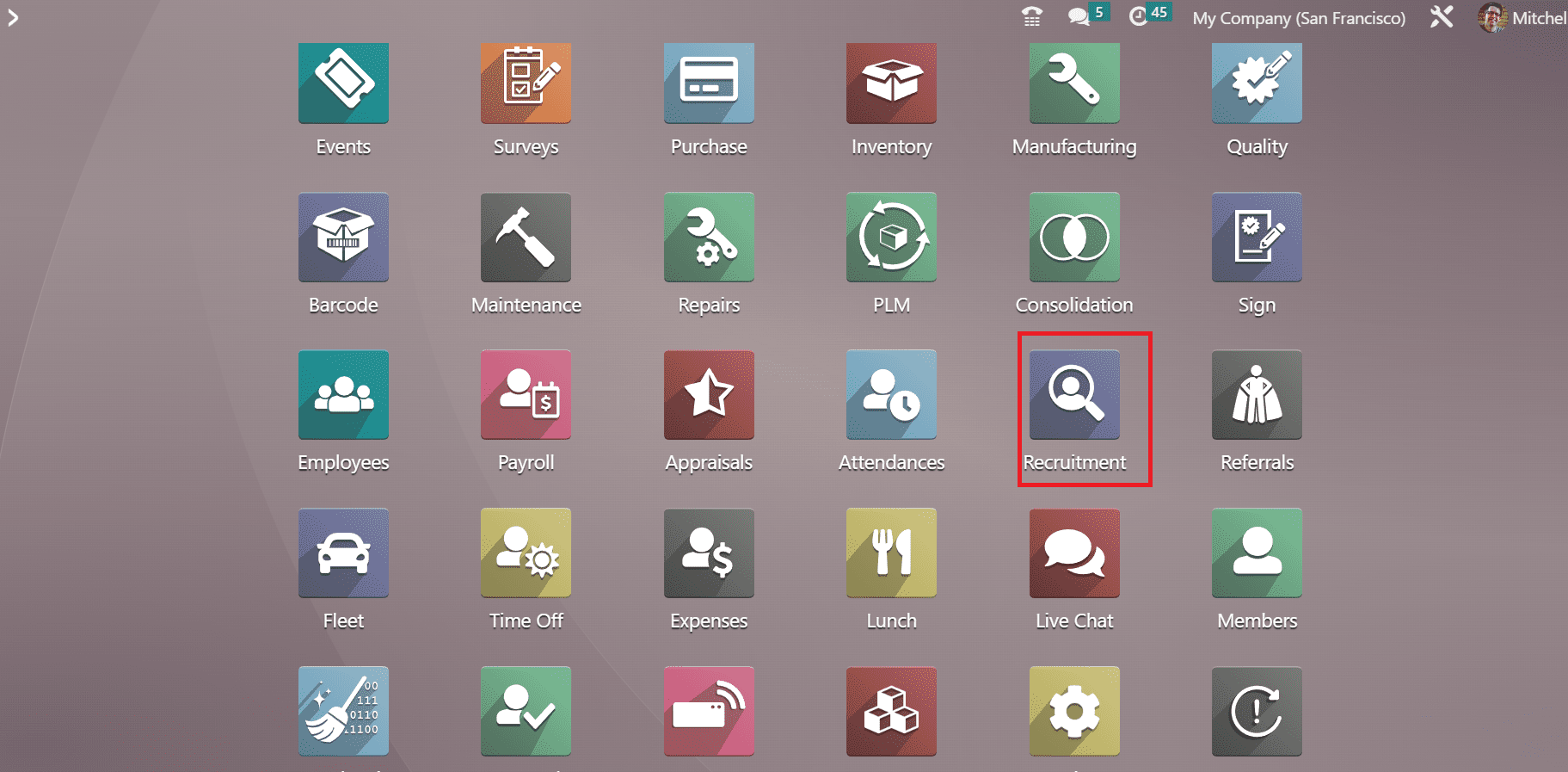Open the PLM app icon

[x=891, y=238]
